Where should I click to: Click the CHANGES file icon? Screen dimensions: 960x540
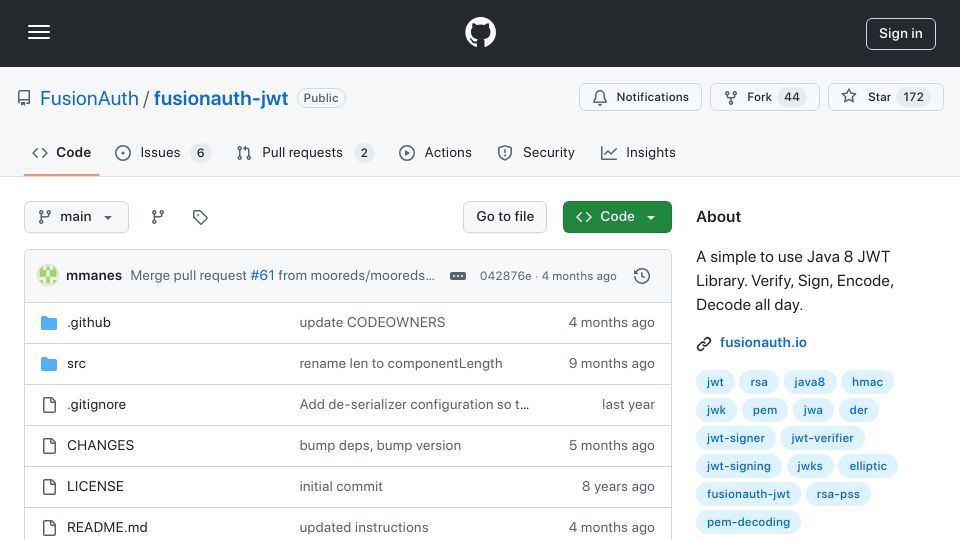pos(49,446)
